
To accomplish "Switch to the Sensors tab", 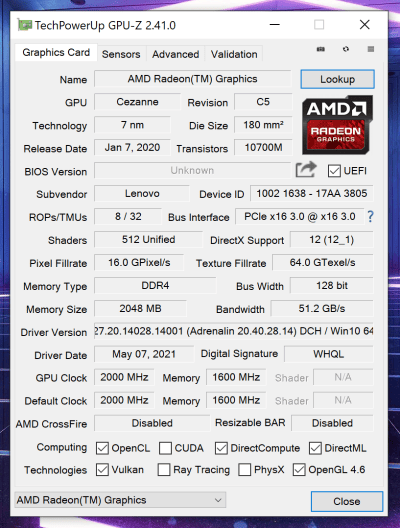I will click(121, 54).
